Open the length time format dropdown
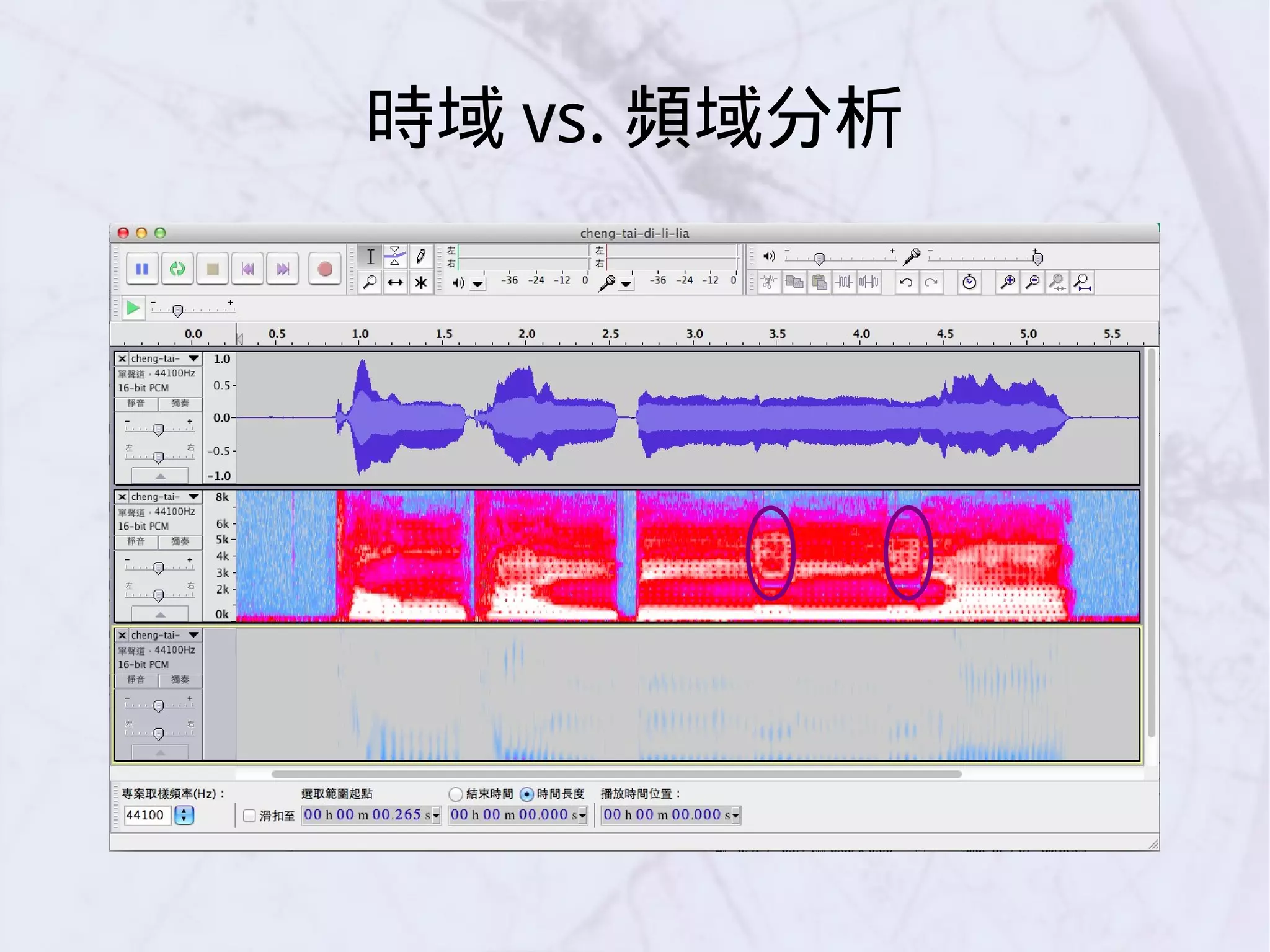The image size is (1270, 952). coord(583,816)
